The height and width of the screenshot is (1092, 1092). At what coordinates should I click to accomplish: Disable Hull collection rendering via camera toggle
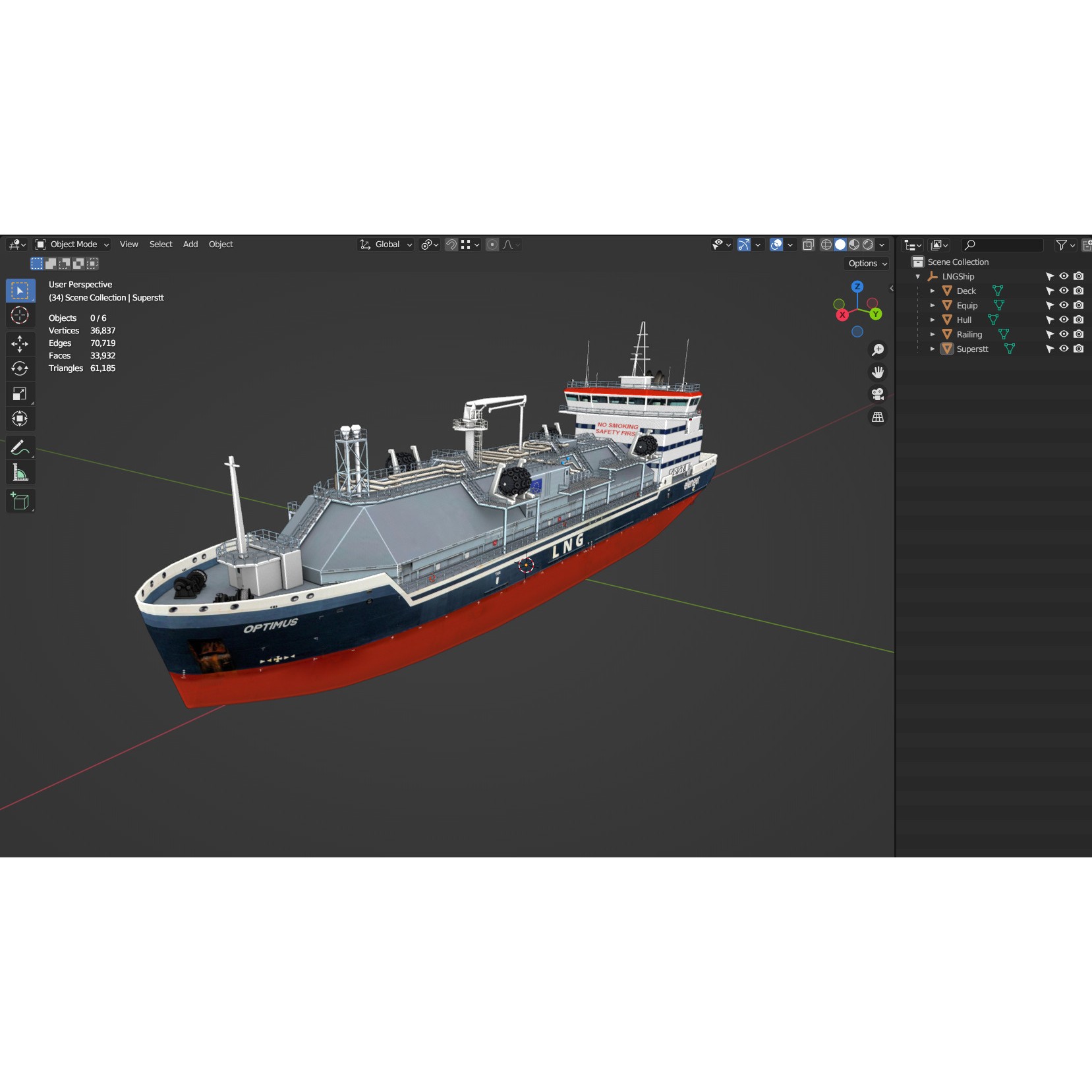point(1078,320)
